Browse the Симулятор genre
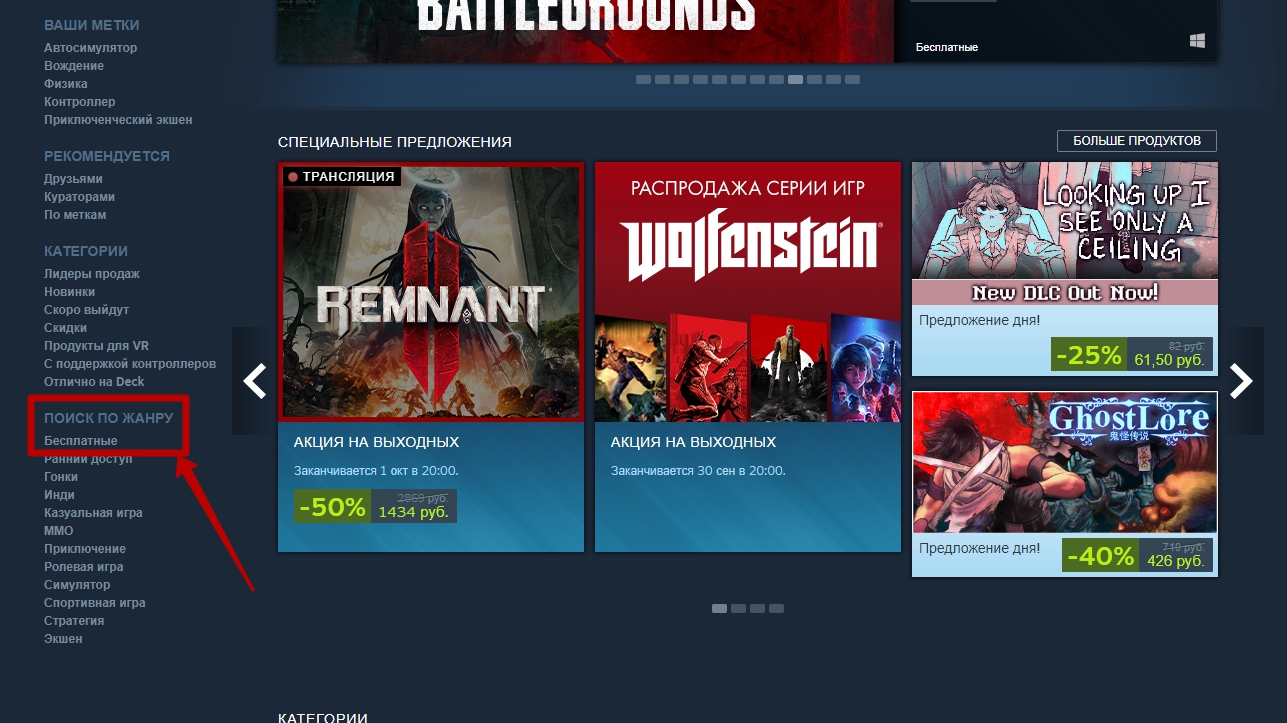 point(77,585)
